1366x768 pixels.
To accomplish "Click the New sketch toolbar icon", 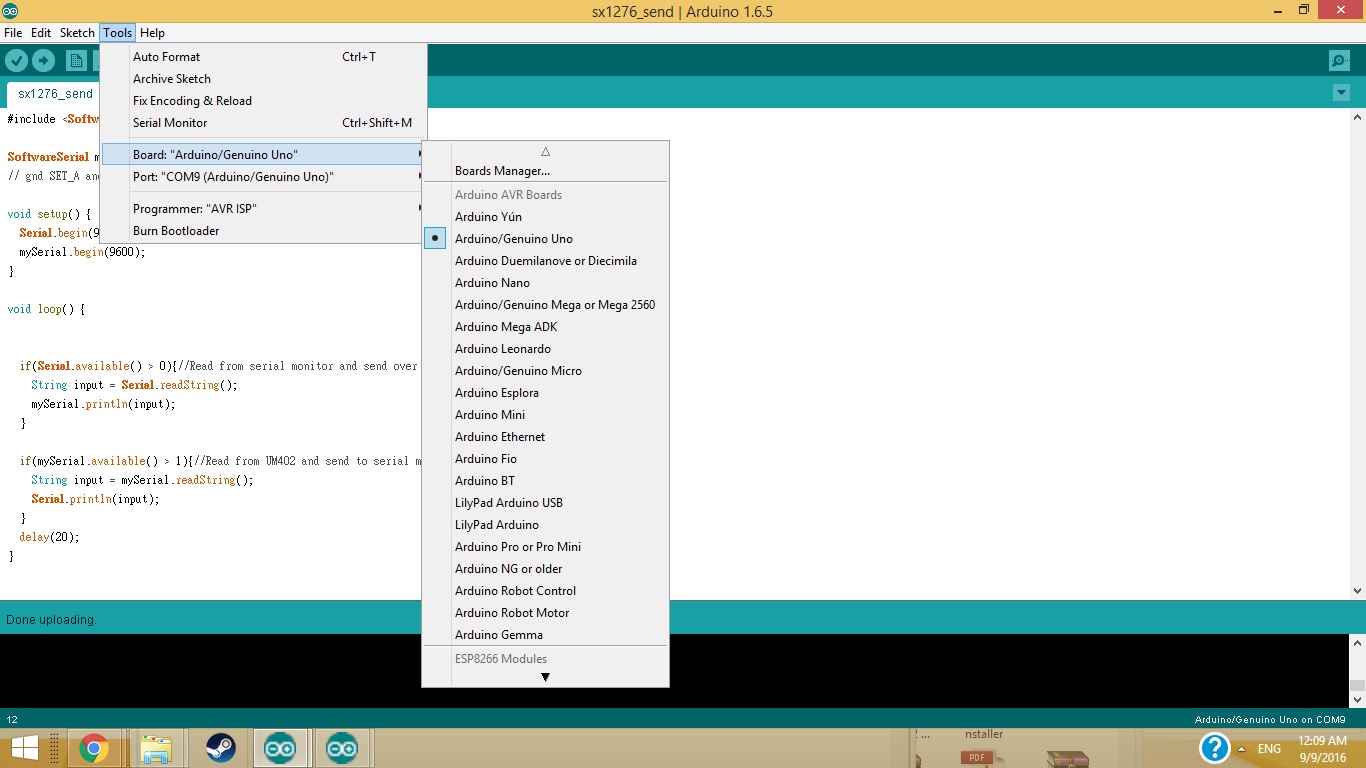I will (x=76, y=60).
